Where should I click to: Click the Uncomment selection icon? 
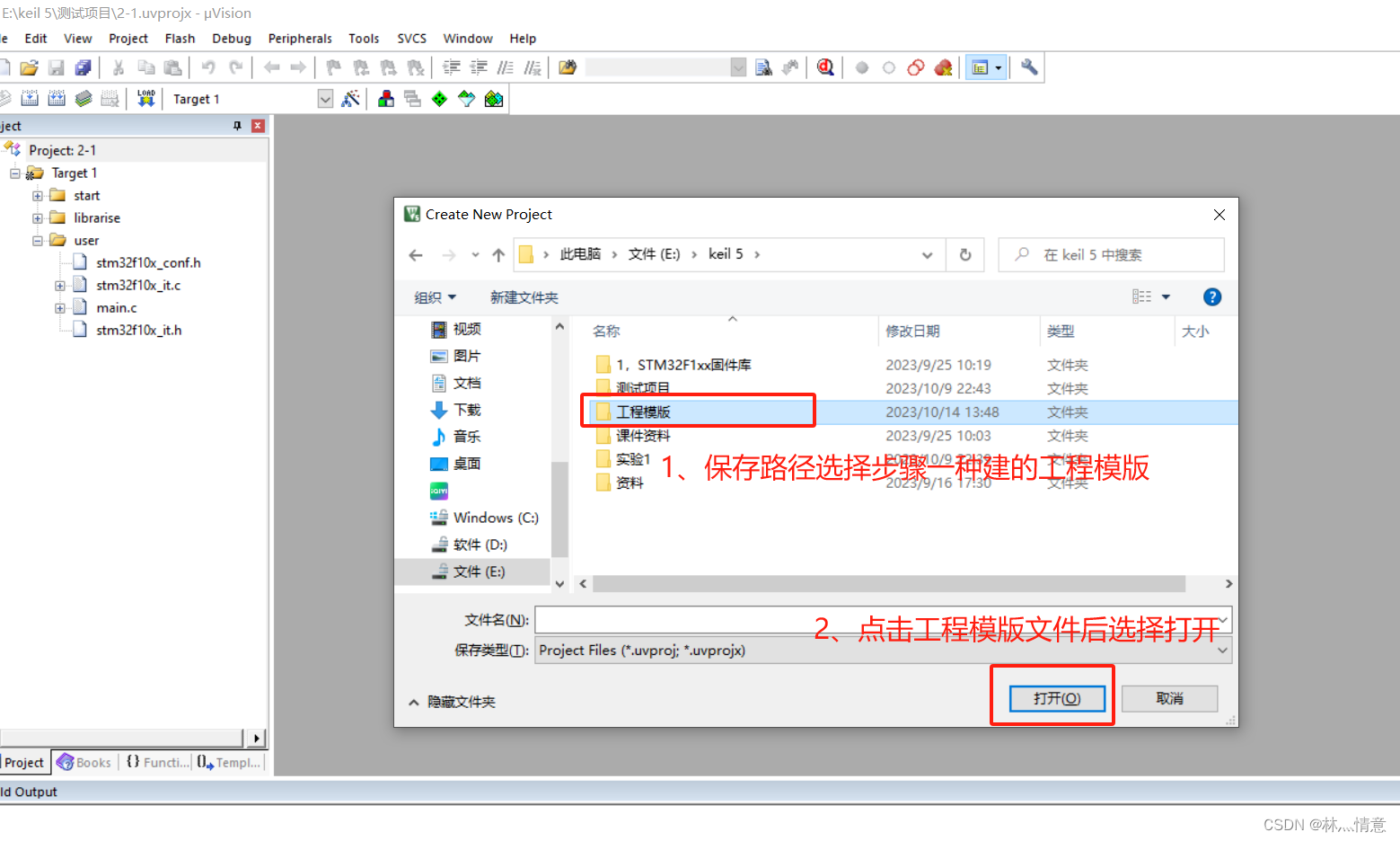pyautogui.click(x=533, y=67)
